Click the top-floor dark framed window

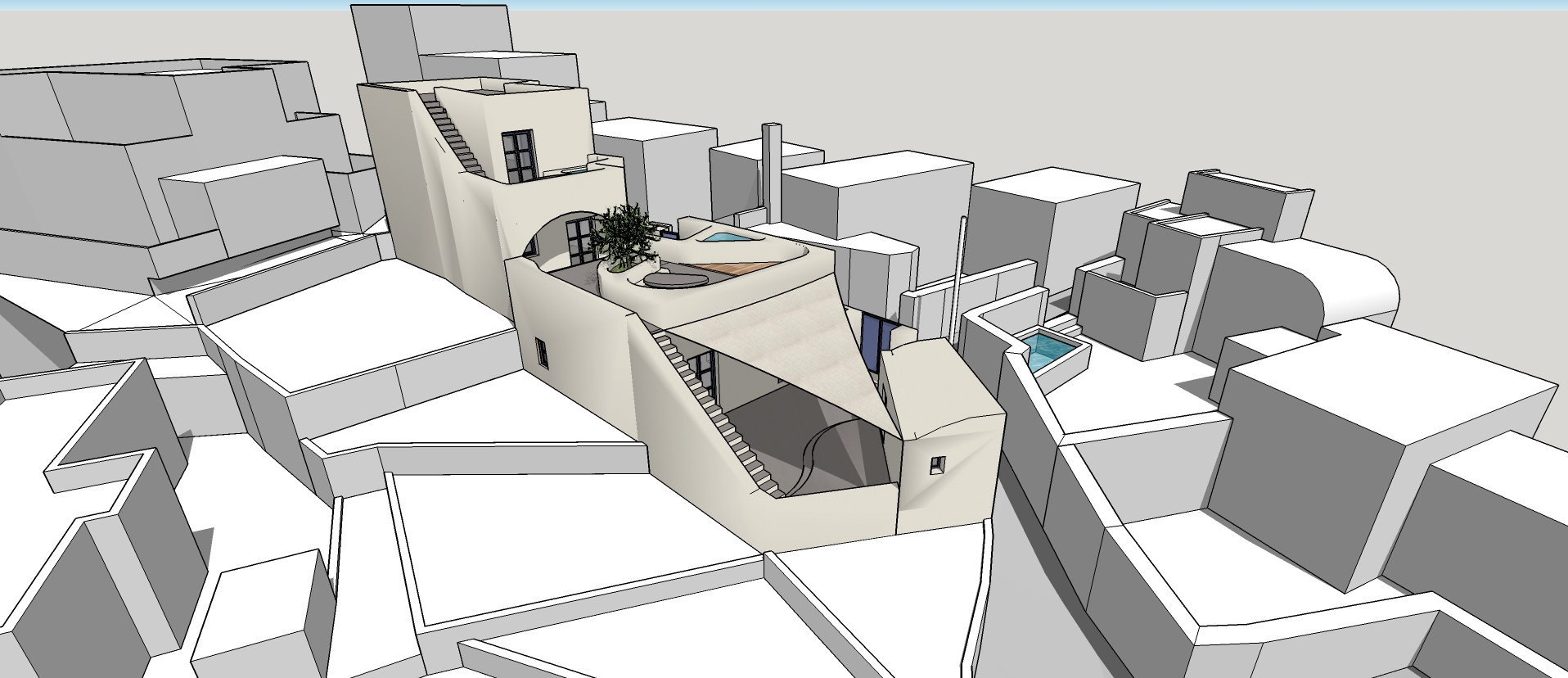[519, 156]
